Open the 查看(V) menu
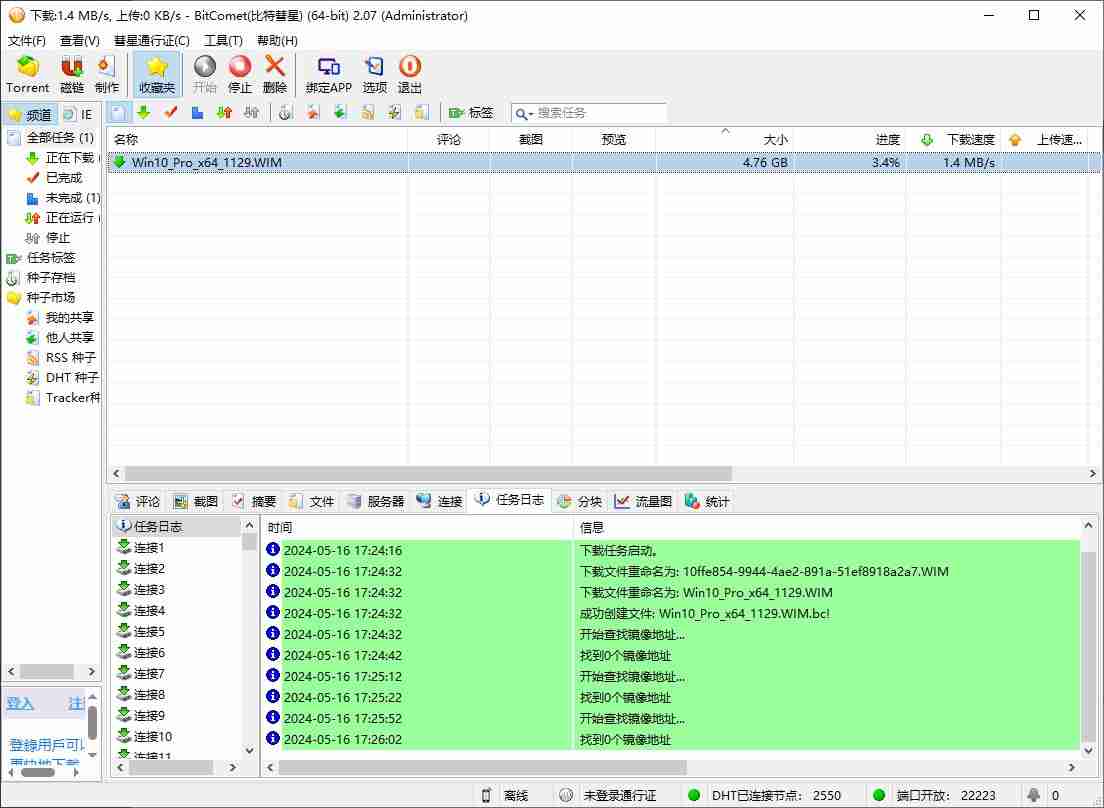Screen dimensions: 1104x808 tap(80, 41)
